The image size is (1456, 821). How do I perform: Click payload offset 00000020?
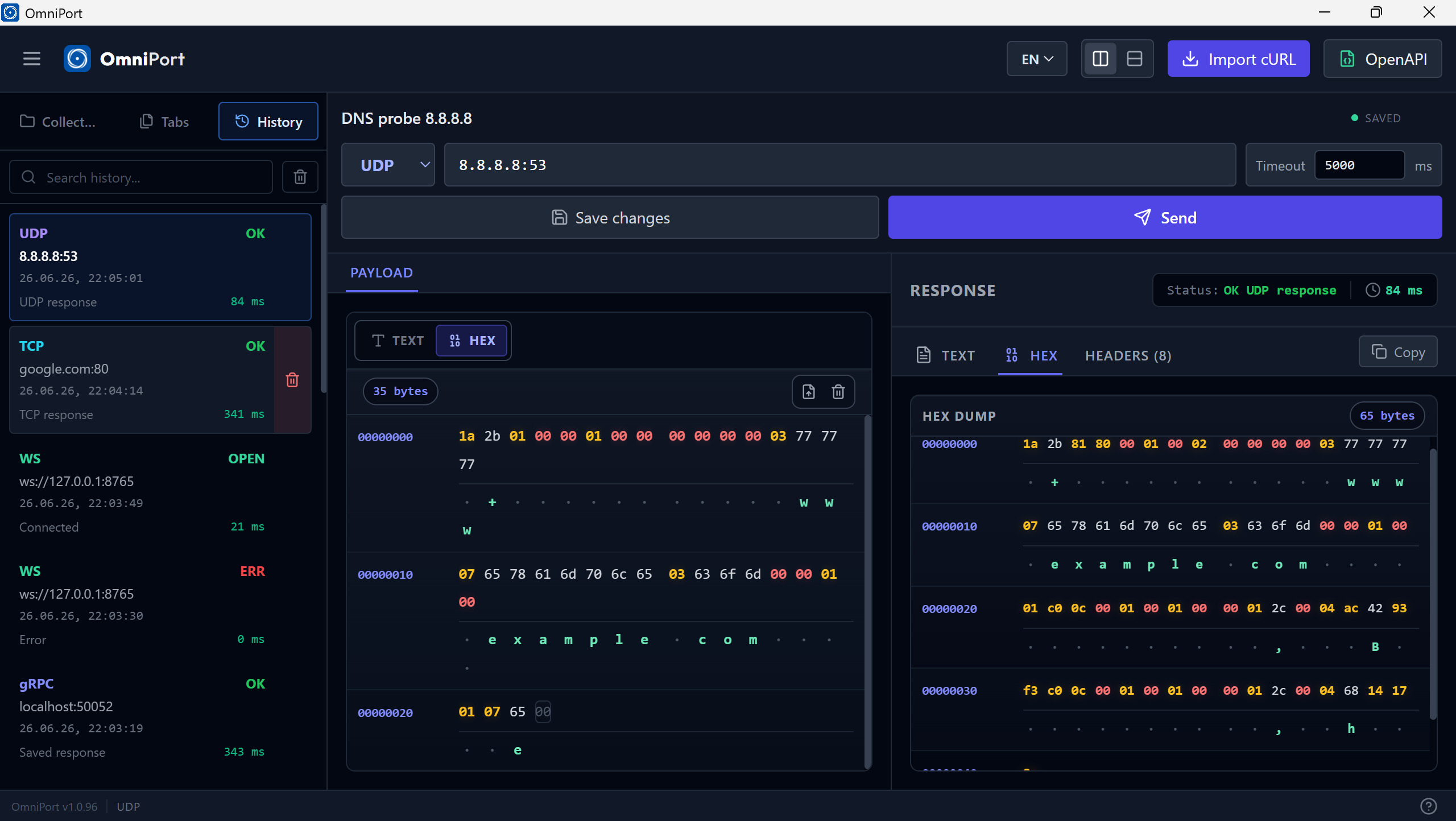385,712
